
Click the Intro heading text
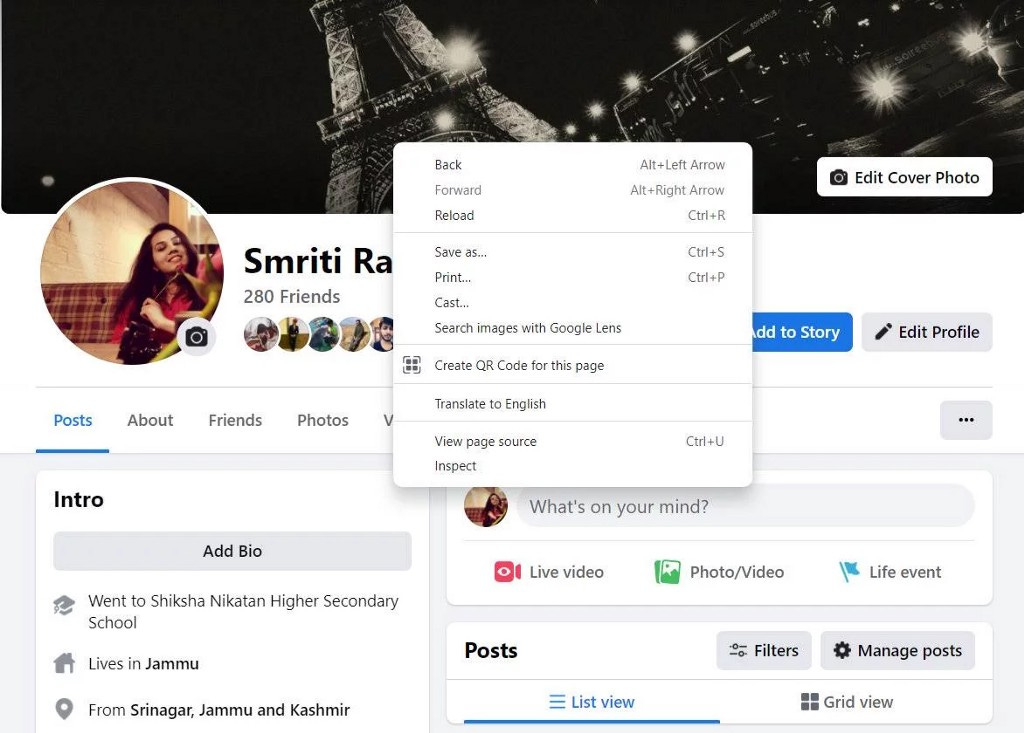pyautogui.click(x=78, y=499)
